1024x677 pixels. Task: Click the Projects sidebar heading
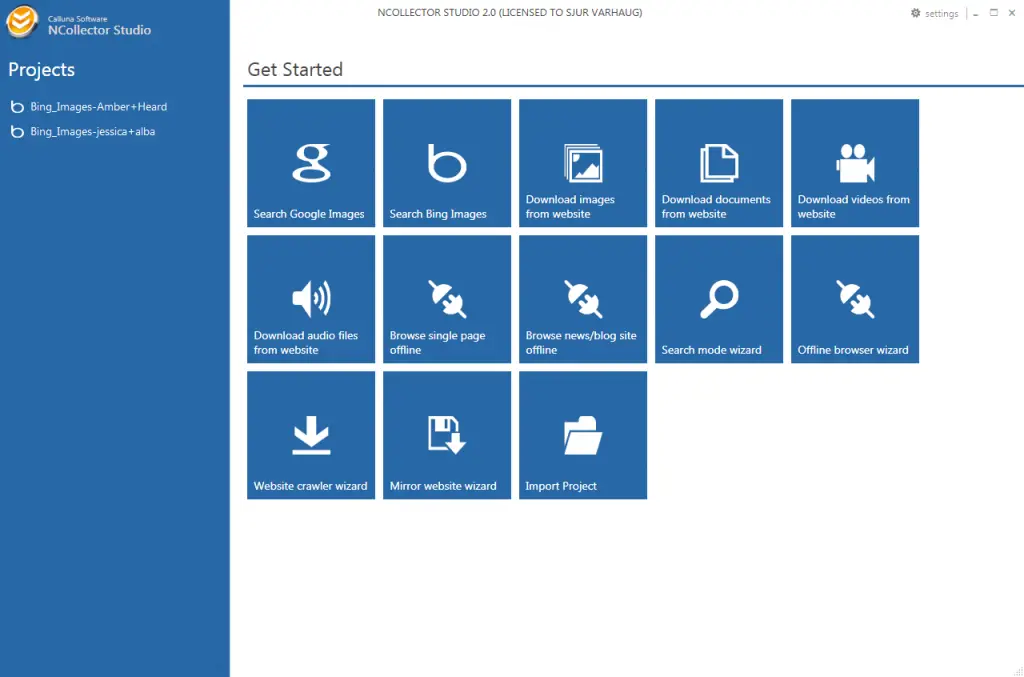(x=42, y=70)
